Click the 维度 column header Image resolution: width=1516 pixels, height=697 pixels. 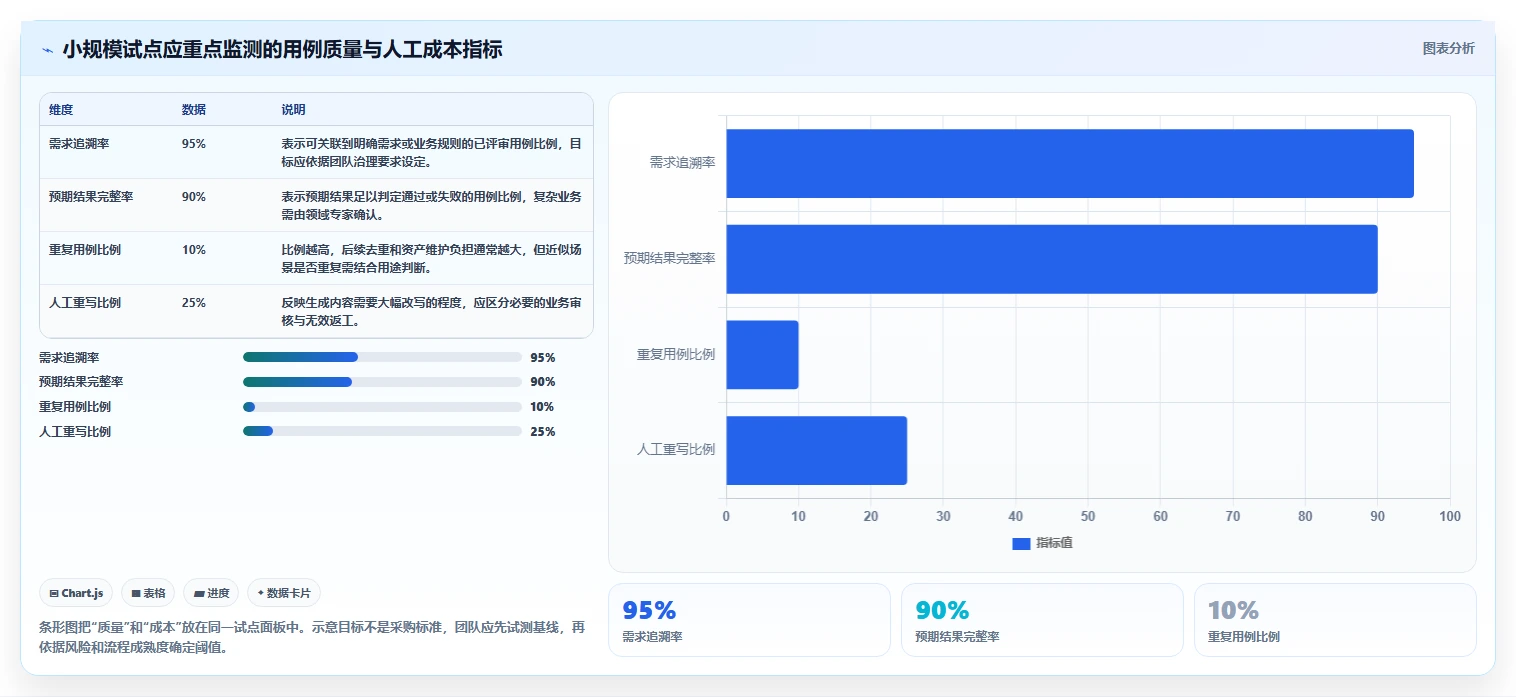coord(61,110)
